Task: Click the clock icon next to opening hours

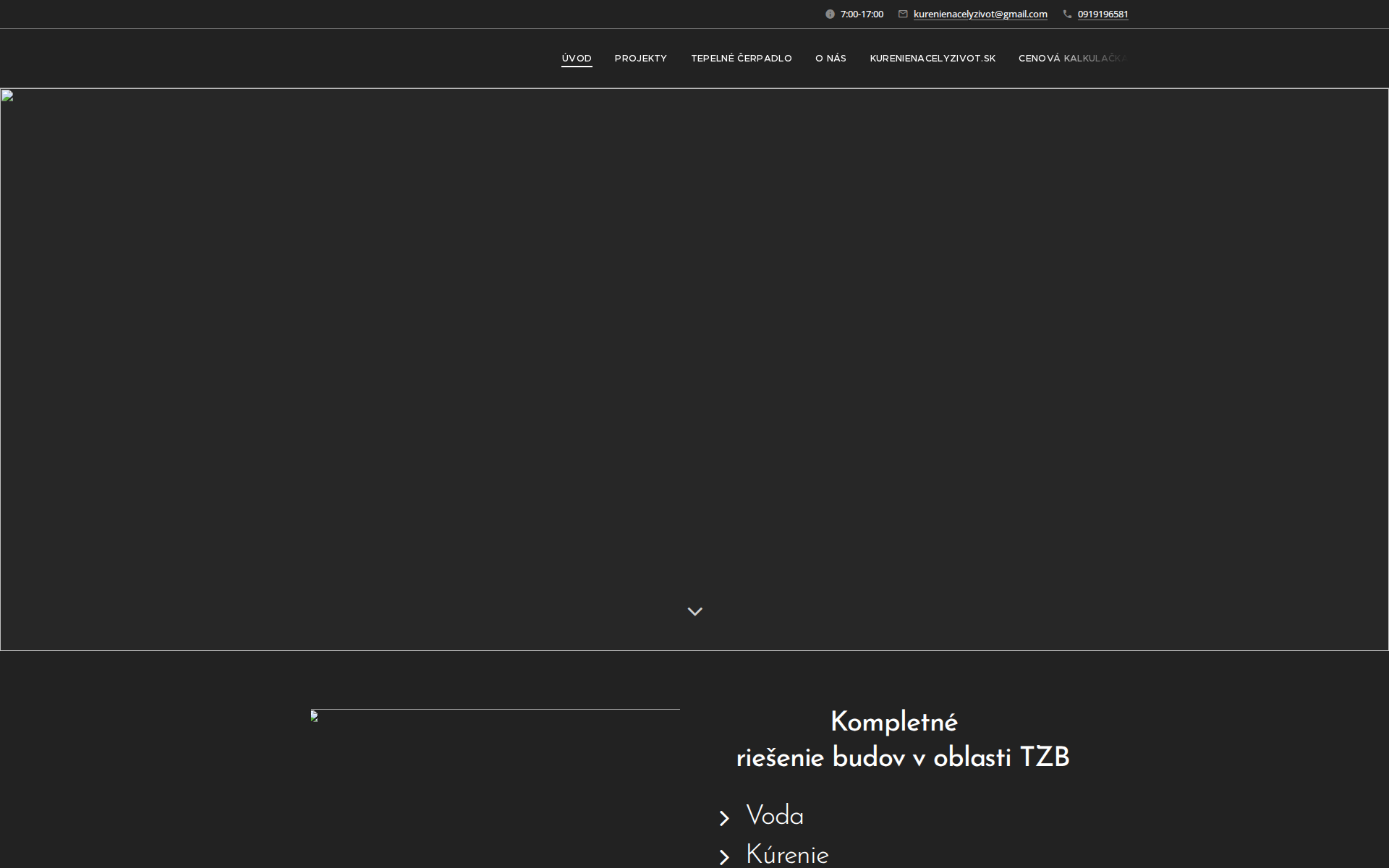Action: tap(828, 14)
